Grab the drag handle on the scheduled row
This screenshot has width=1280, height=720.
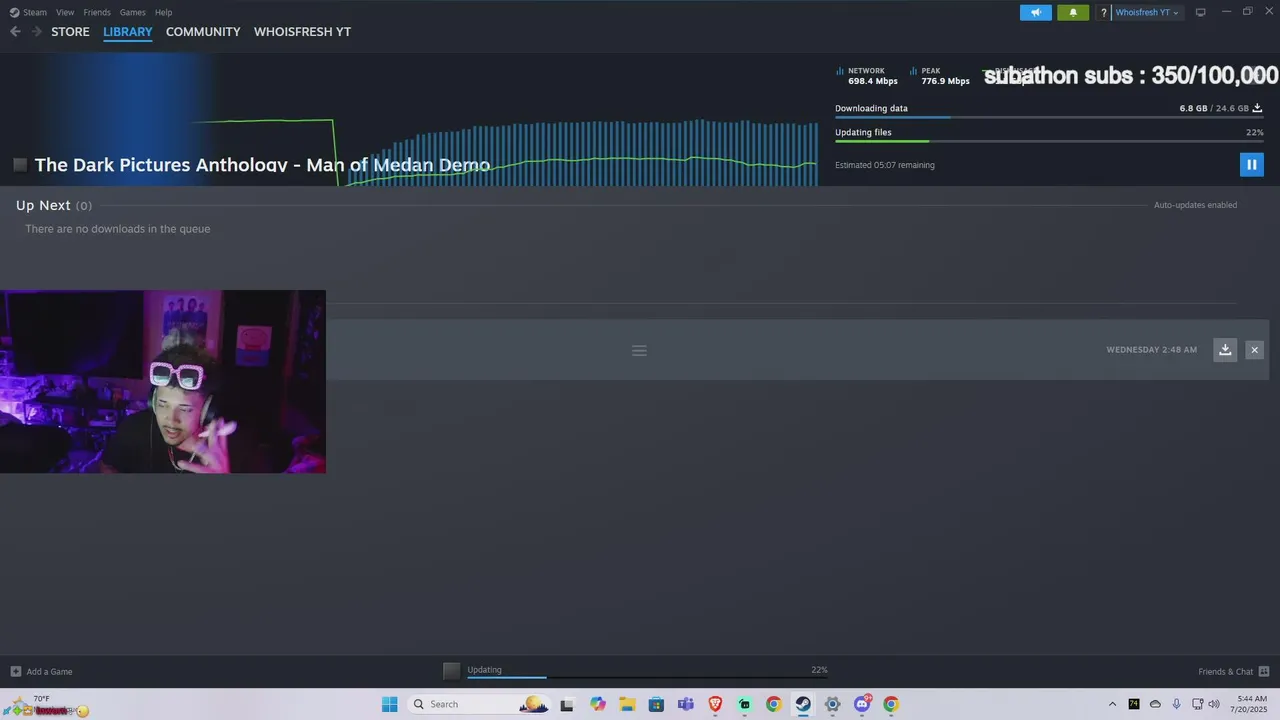[x=639, y=350]
